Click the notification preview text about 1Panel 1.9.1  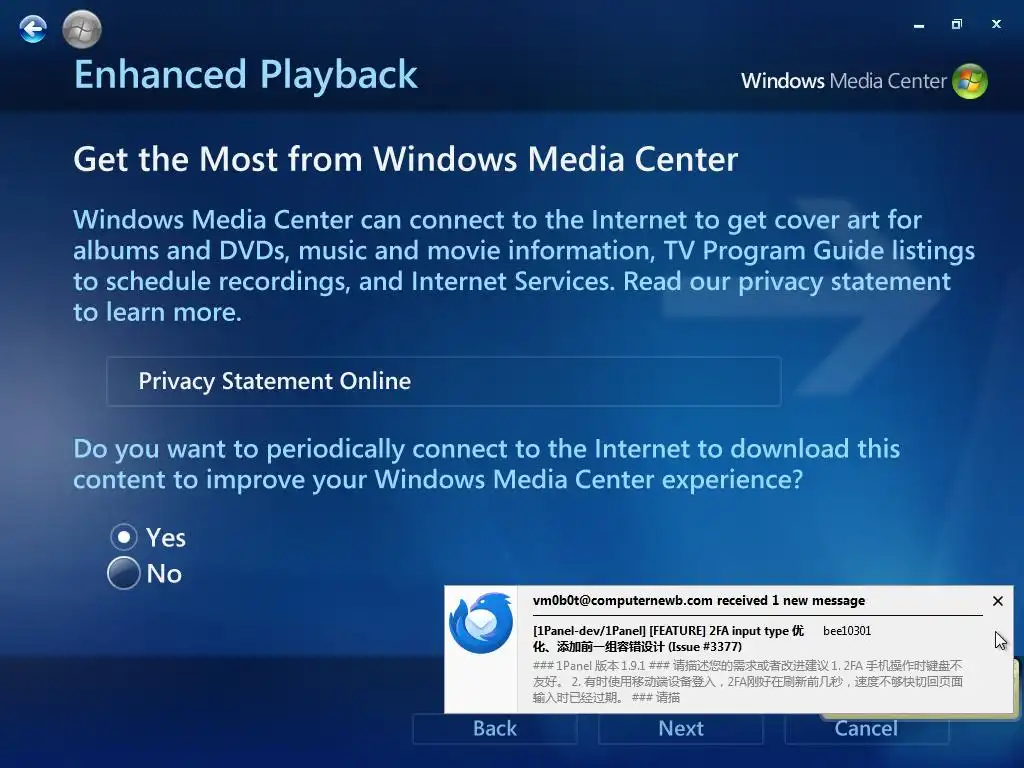(x=748, y=681)
